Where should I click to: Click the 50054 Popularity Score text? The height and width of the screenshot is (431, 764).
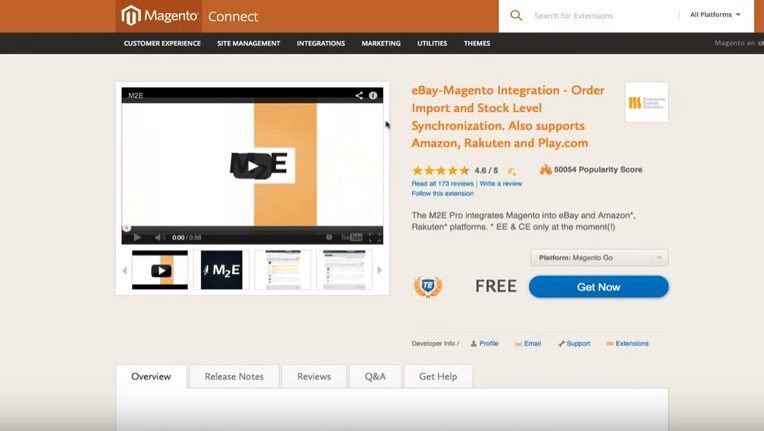coord(598,169)
